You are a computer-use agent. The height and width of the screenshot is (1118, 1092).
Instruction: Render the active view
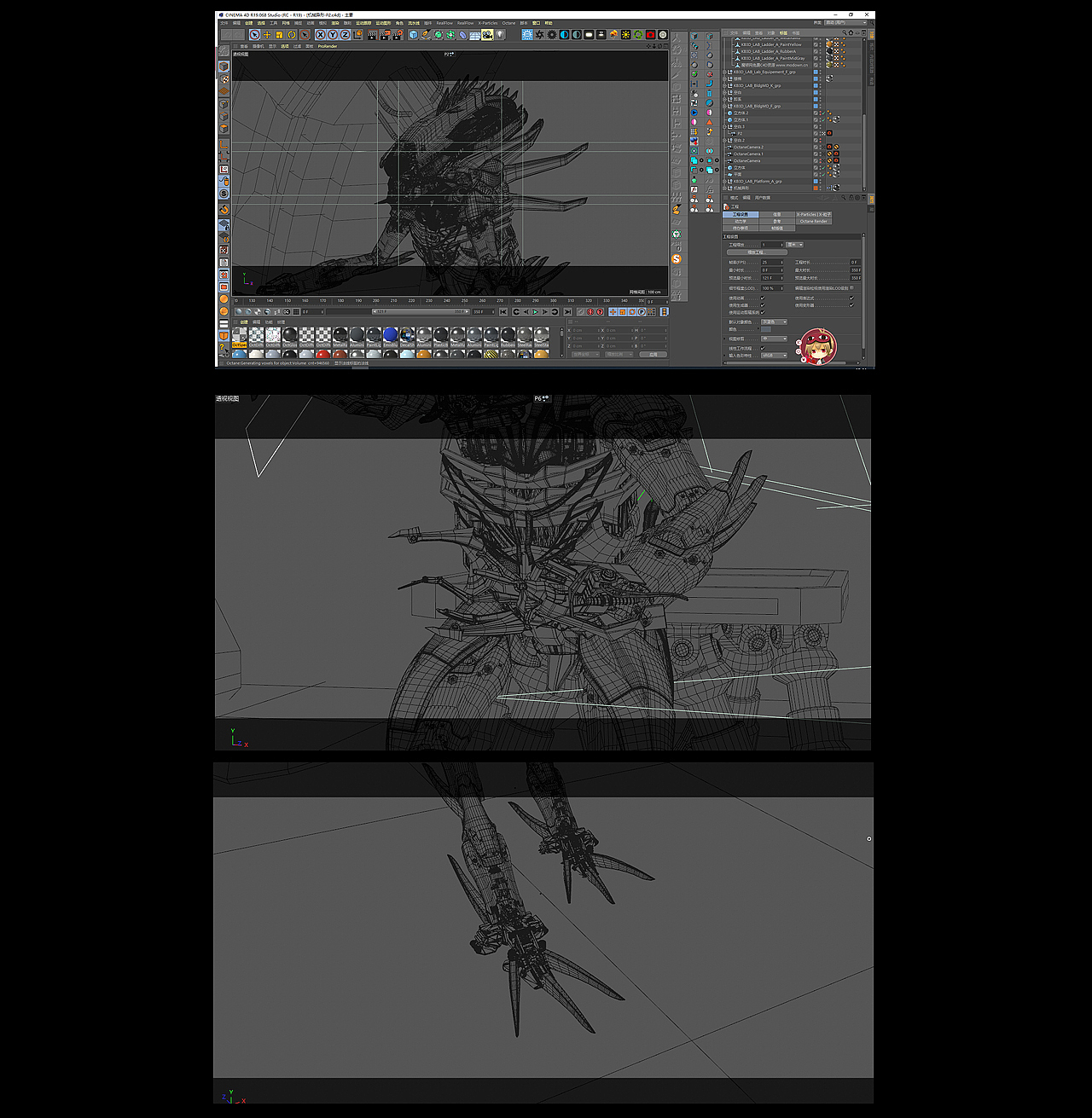pos(373,35)
